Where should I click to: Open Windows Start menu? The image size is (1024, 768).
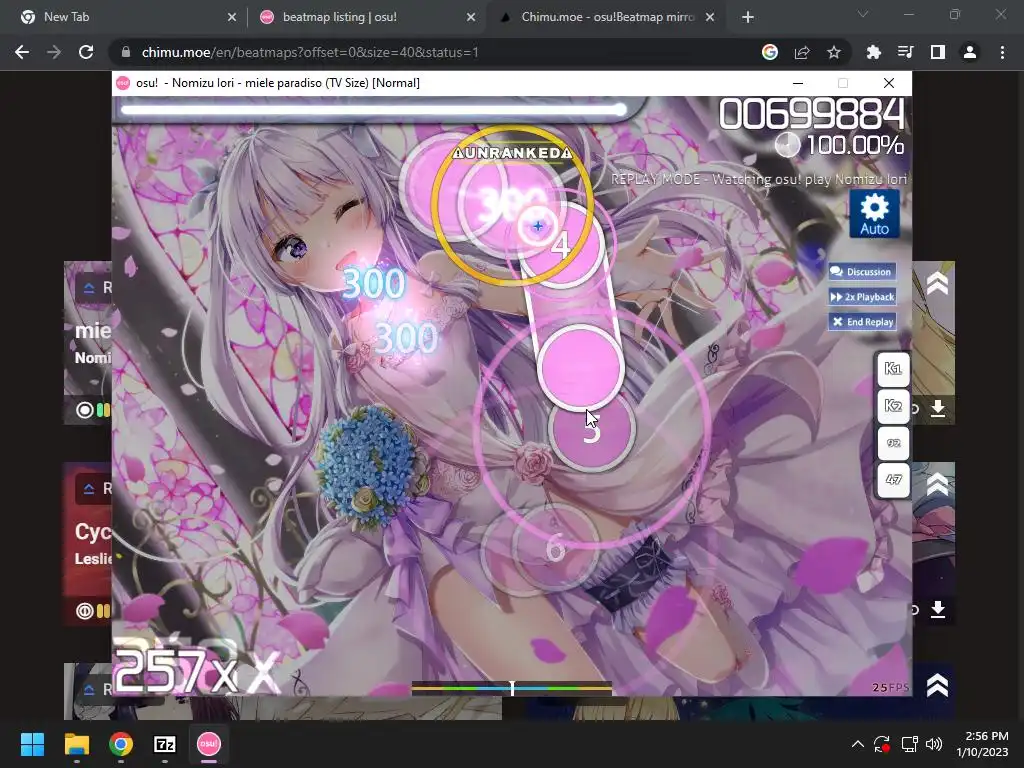[x=32, y=744]
